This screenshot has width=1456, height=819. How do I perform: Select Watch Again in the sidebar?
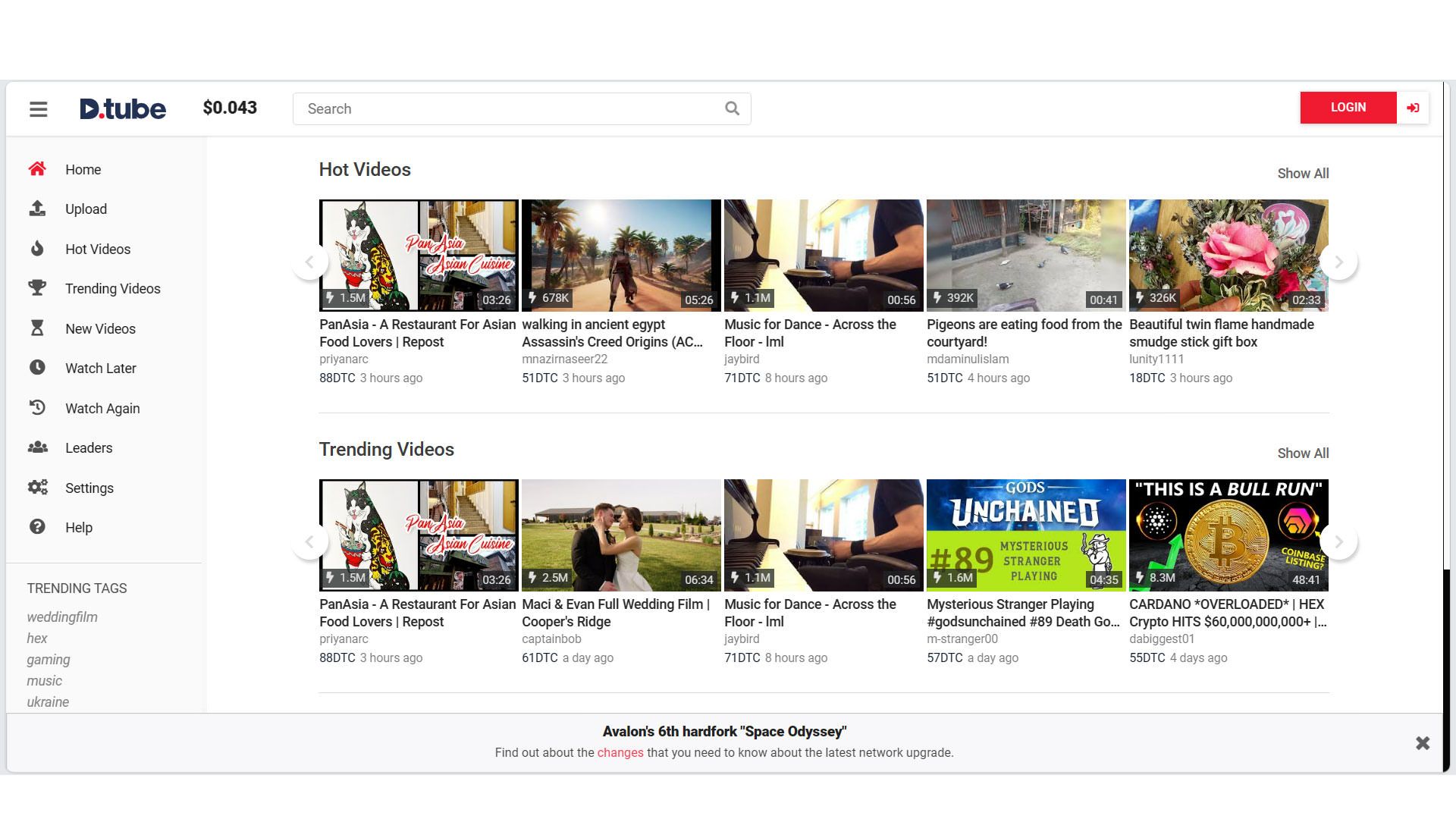[x=37, y=408]
